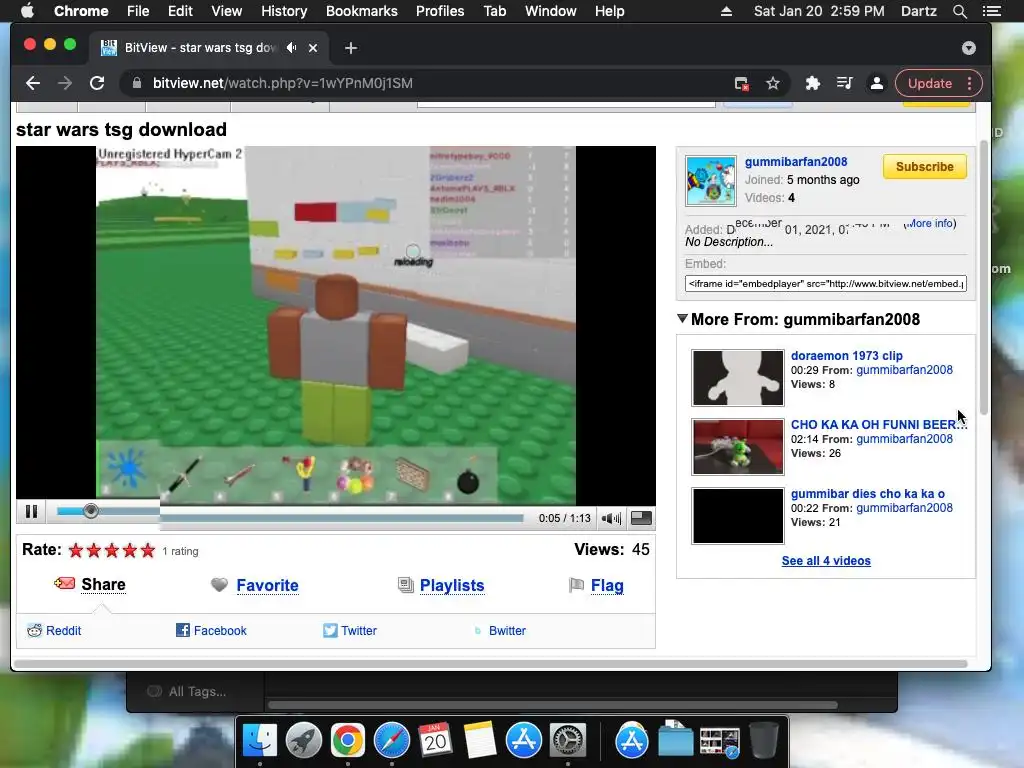Click the Favorite heart icon

219,584
